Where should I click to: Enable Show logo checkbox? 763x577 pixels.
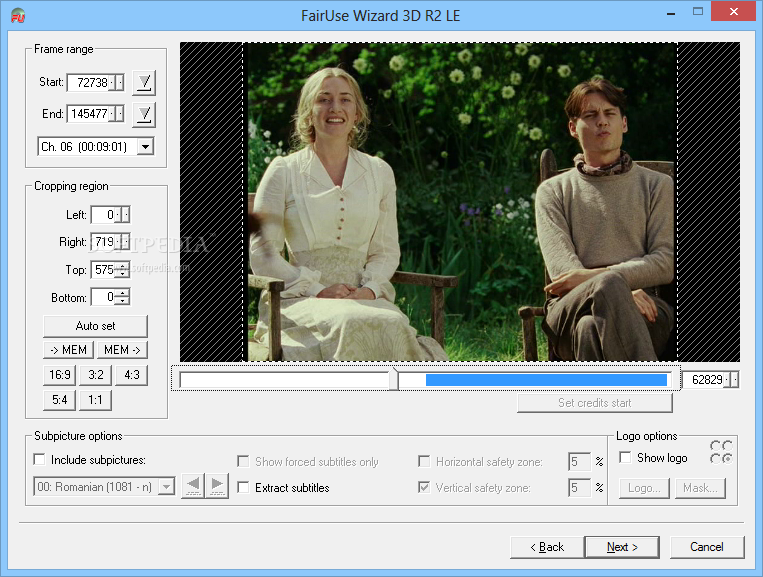(x=625, y=457)
